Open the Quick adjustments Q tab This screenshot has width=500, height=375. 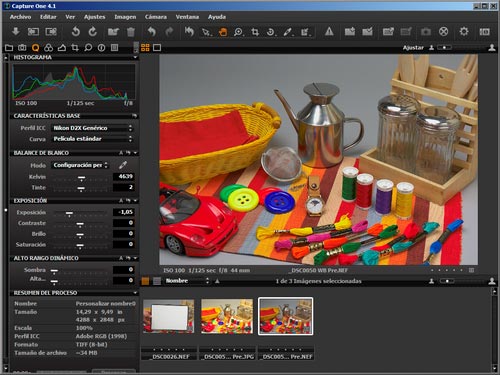pos(35,48)
